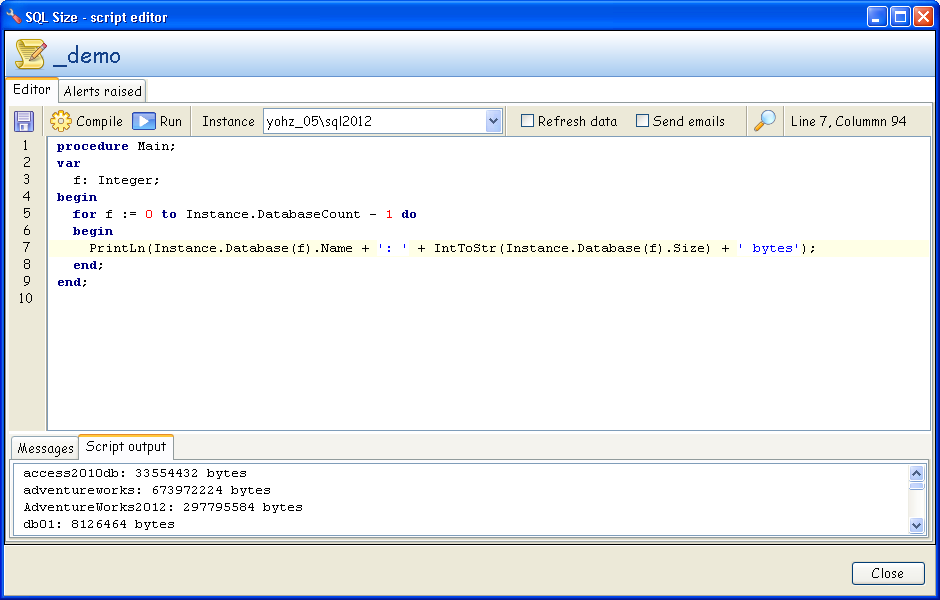
Task: Click line number 7 in the gutter
Action: click(x=26, y=248)
